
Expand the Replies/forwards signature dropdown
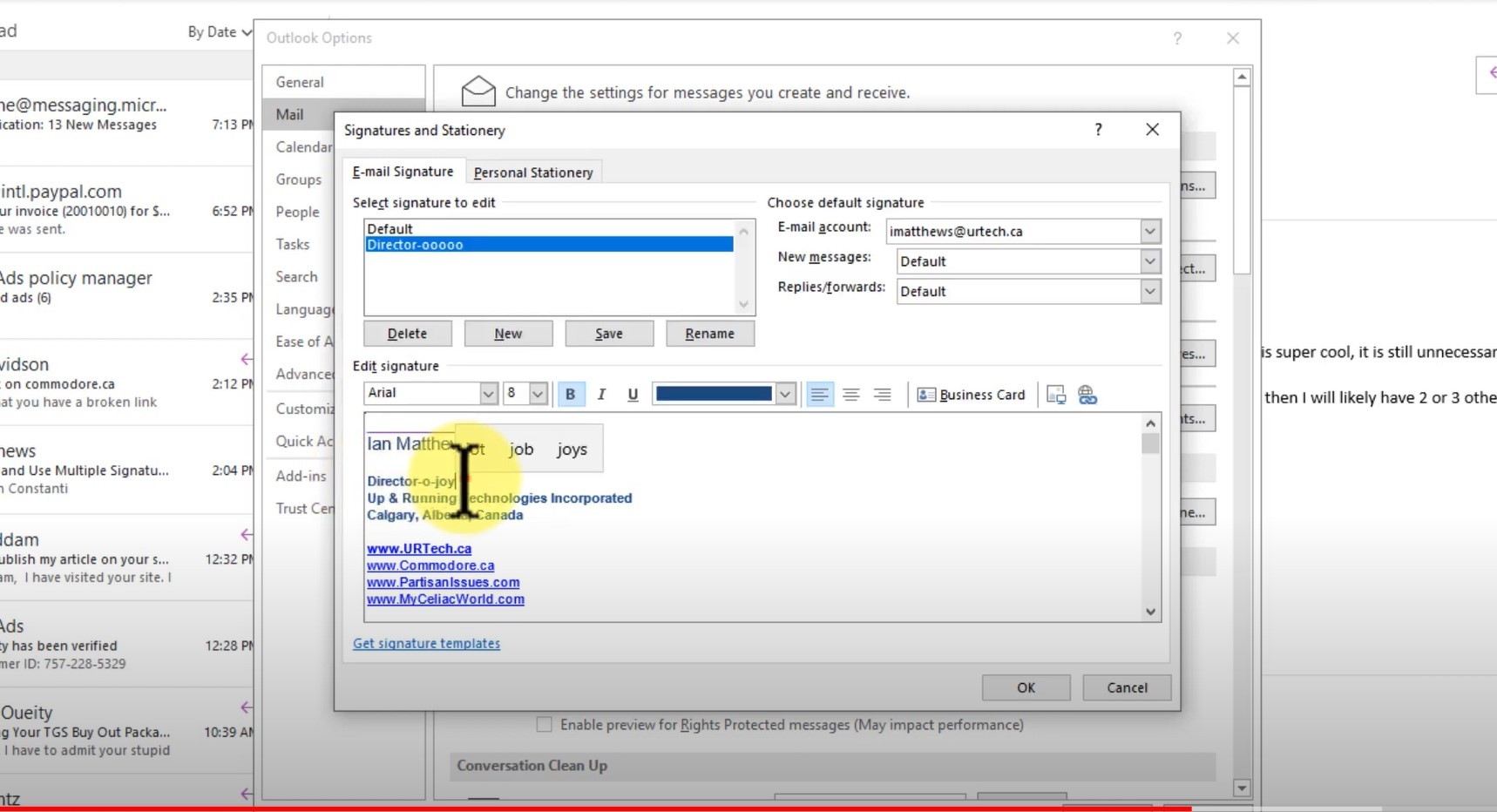(x=1149, y=291)
